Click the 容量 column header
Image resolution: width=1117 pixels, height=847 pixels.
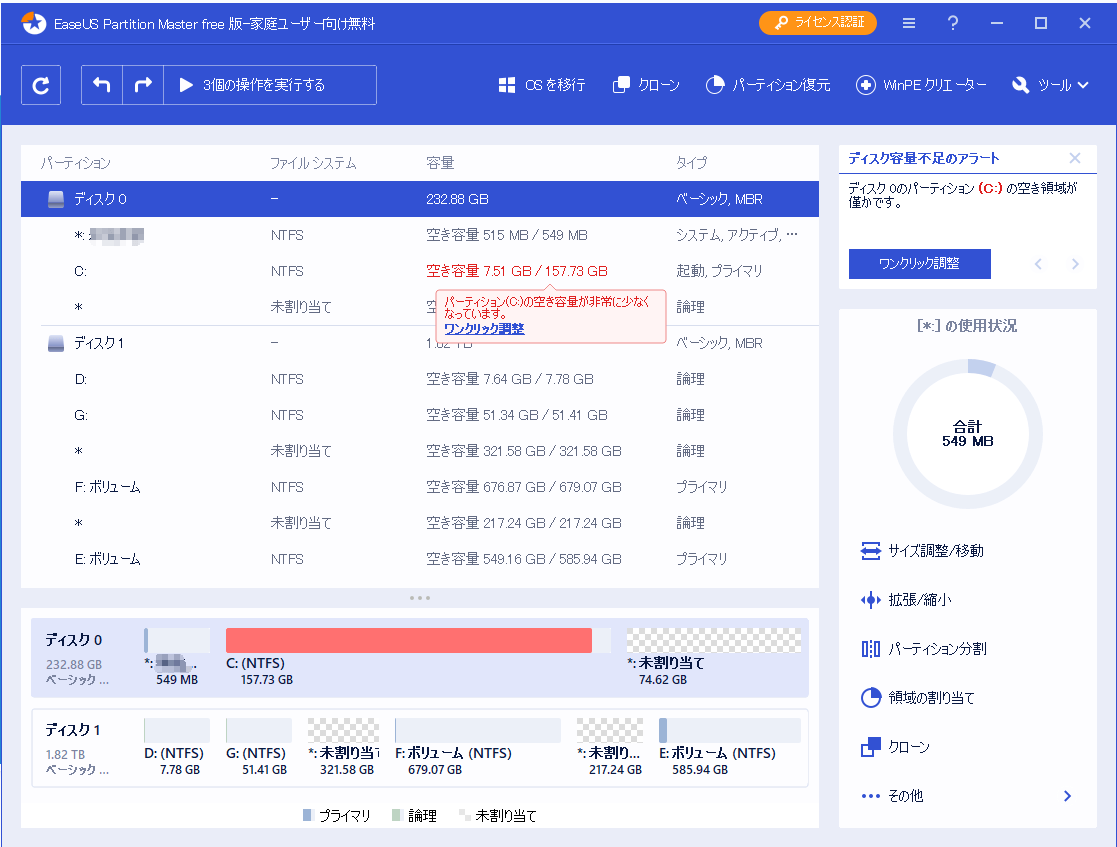[x=440, y=163]
